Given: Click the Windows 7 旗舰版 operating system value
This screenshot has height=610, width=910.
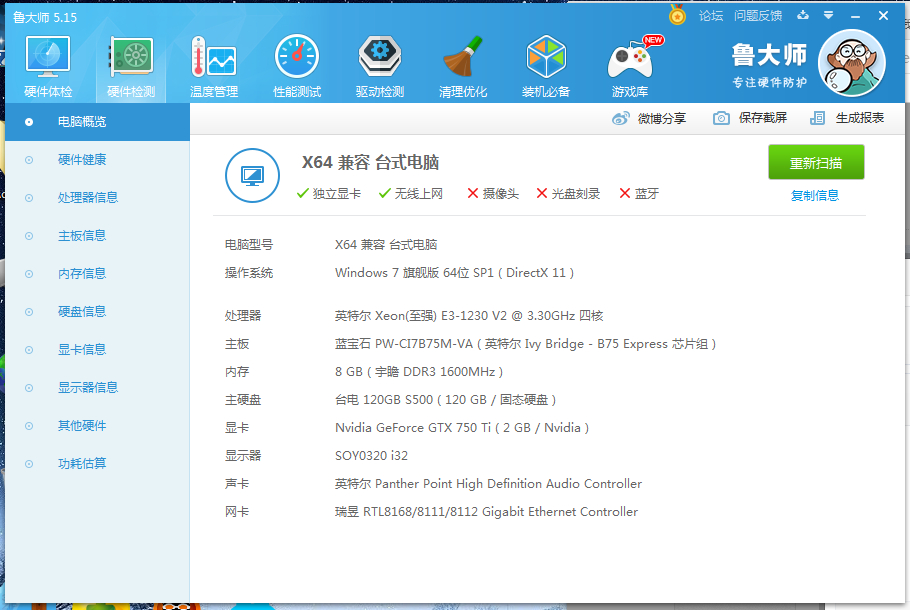Looking at the screenshot, I should pos(454,273).
